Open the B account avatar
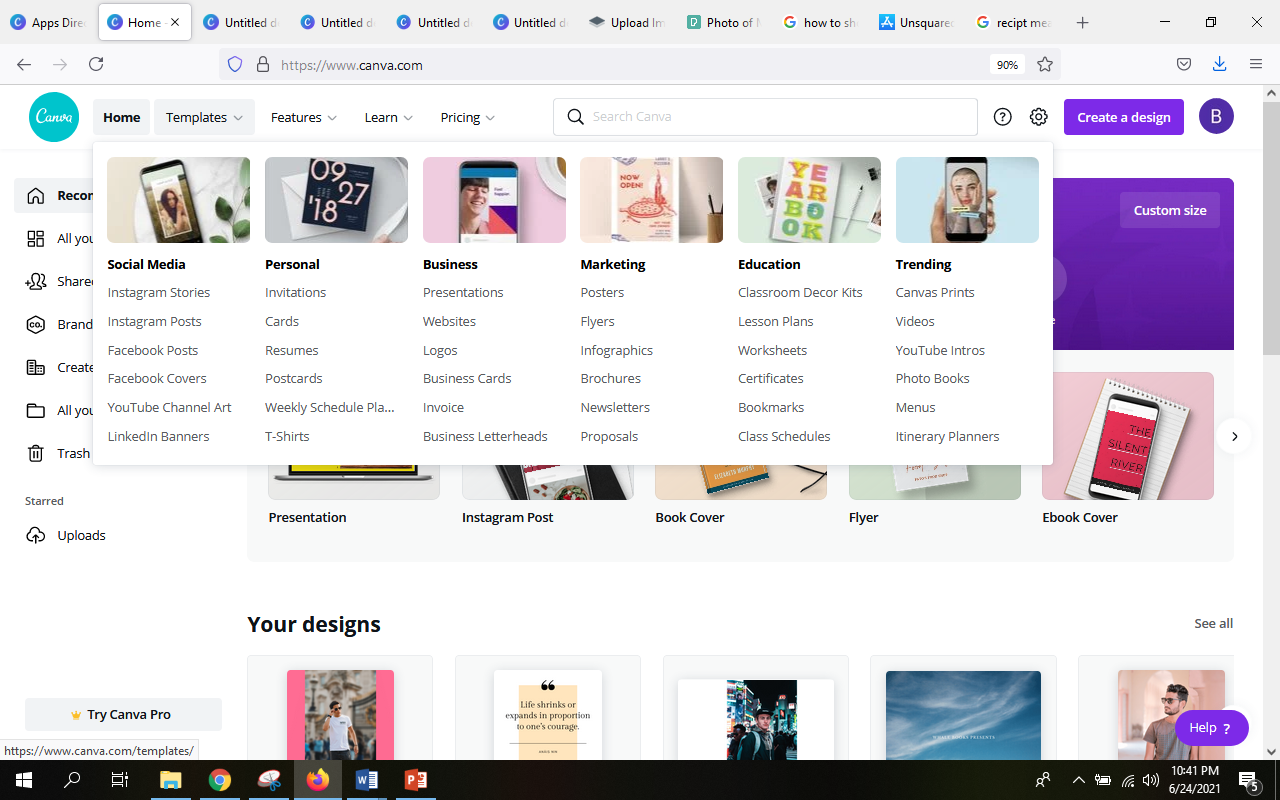This screenshot has width=1280, height=800. (1216, 117)
